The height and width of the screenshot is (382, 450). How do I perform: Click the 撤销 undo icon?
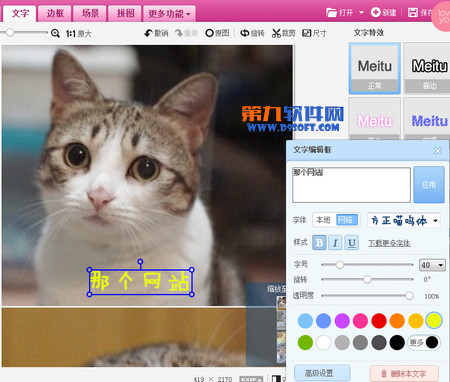click(149, 33)
